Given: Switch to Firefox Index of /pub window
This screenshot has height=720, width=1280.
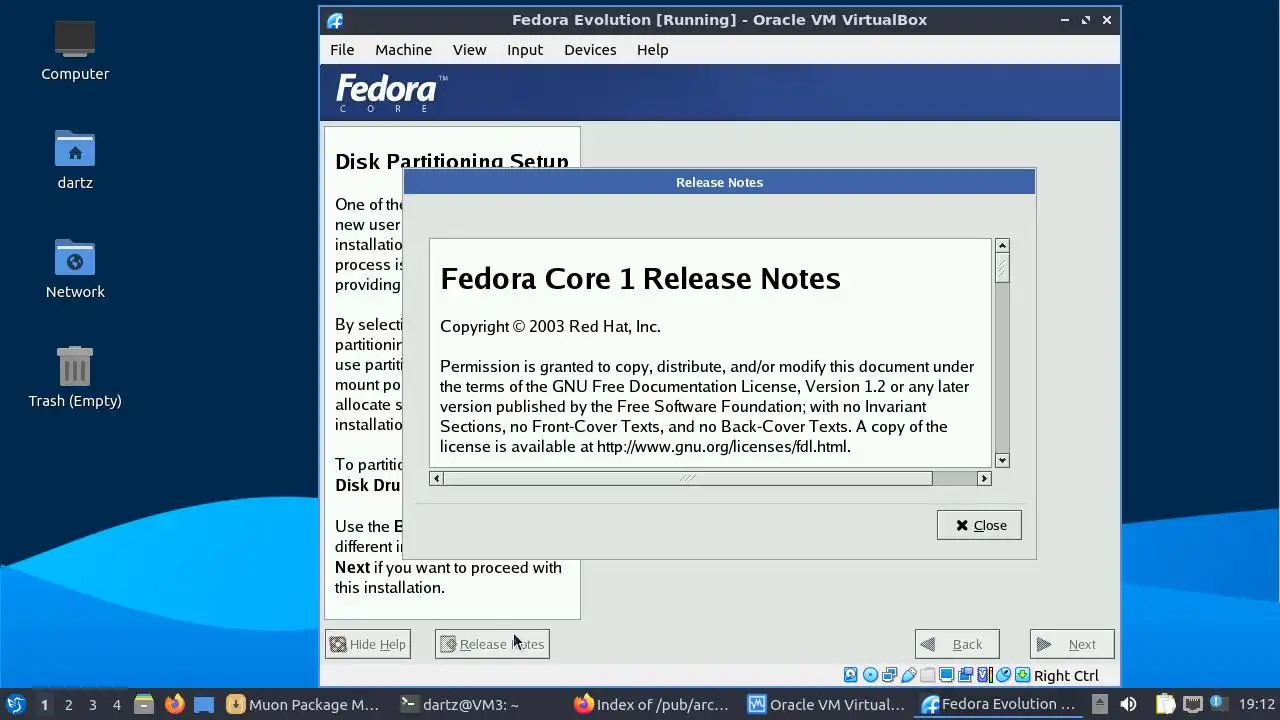Looking at the screenshot, I should pyautogui.click(x=652, y=704).
